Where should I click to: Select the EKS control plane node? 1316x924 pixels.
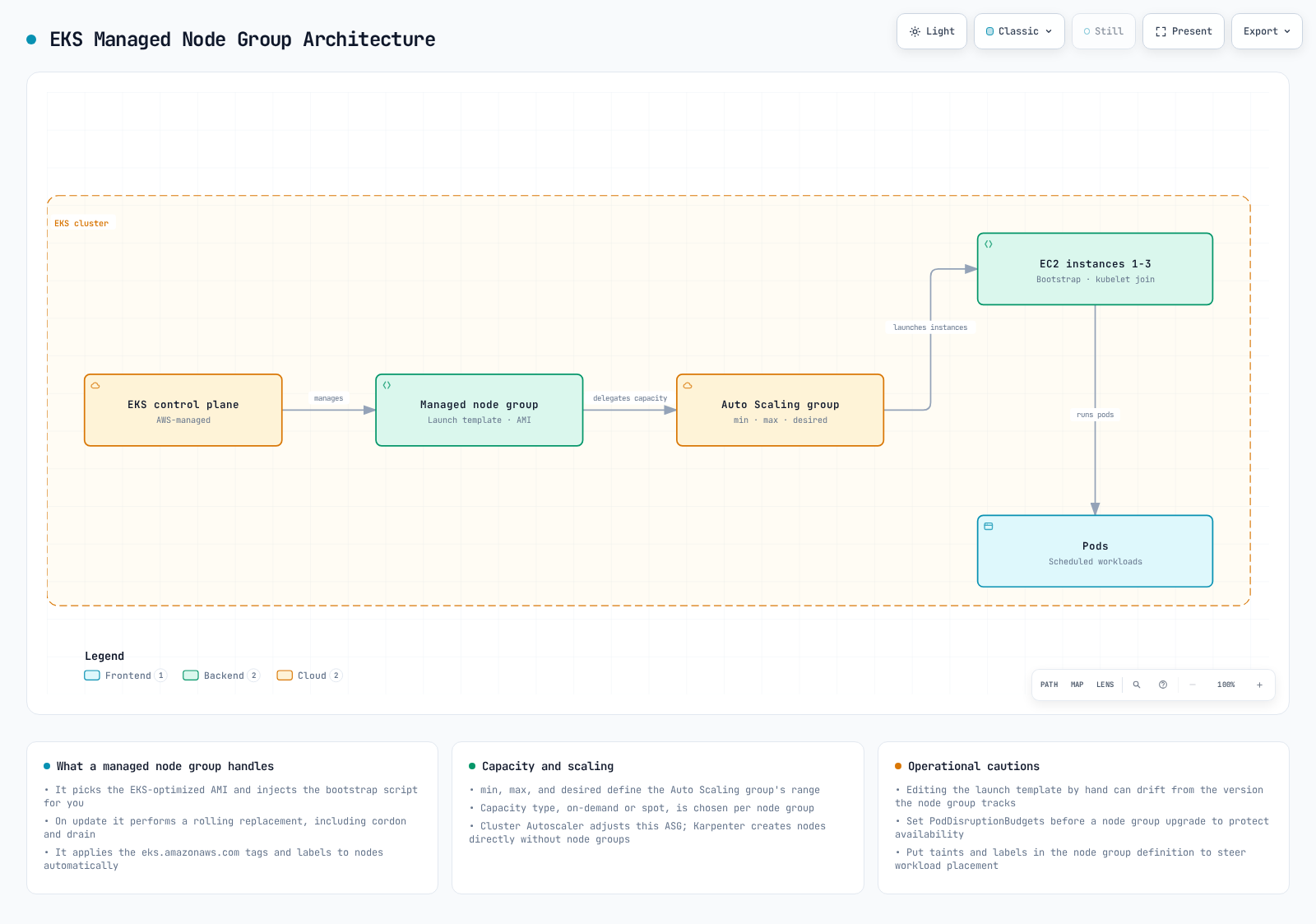click(183, 411)
